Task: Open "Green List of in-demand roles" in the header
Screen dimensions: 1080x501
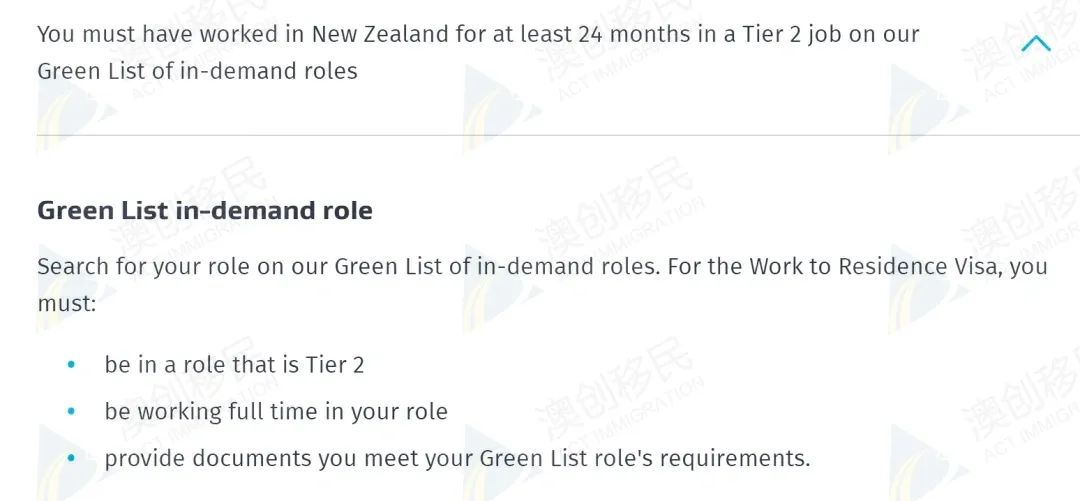Action: [197, 71]
